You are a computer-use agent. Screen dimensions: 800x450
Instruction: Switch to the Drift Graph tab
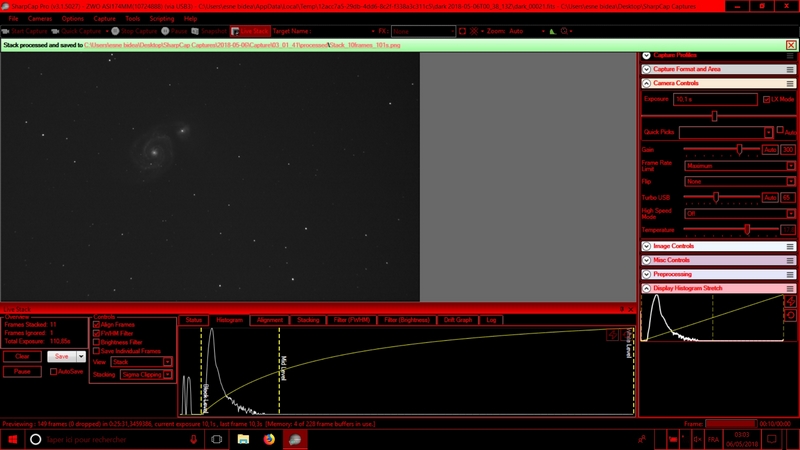point(458,320)
